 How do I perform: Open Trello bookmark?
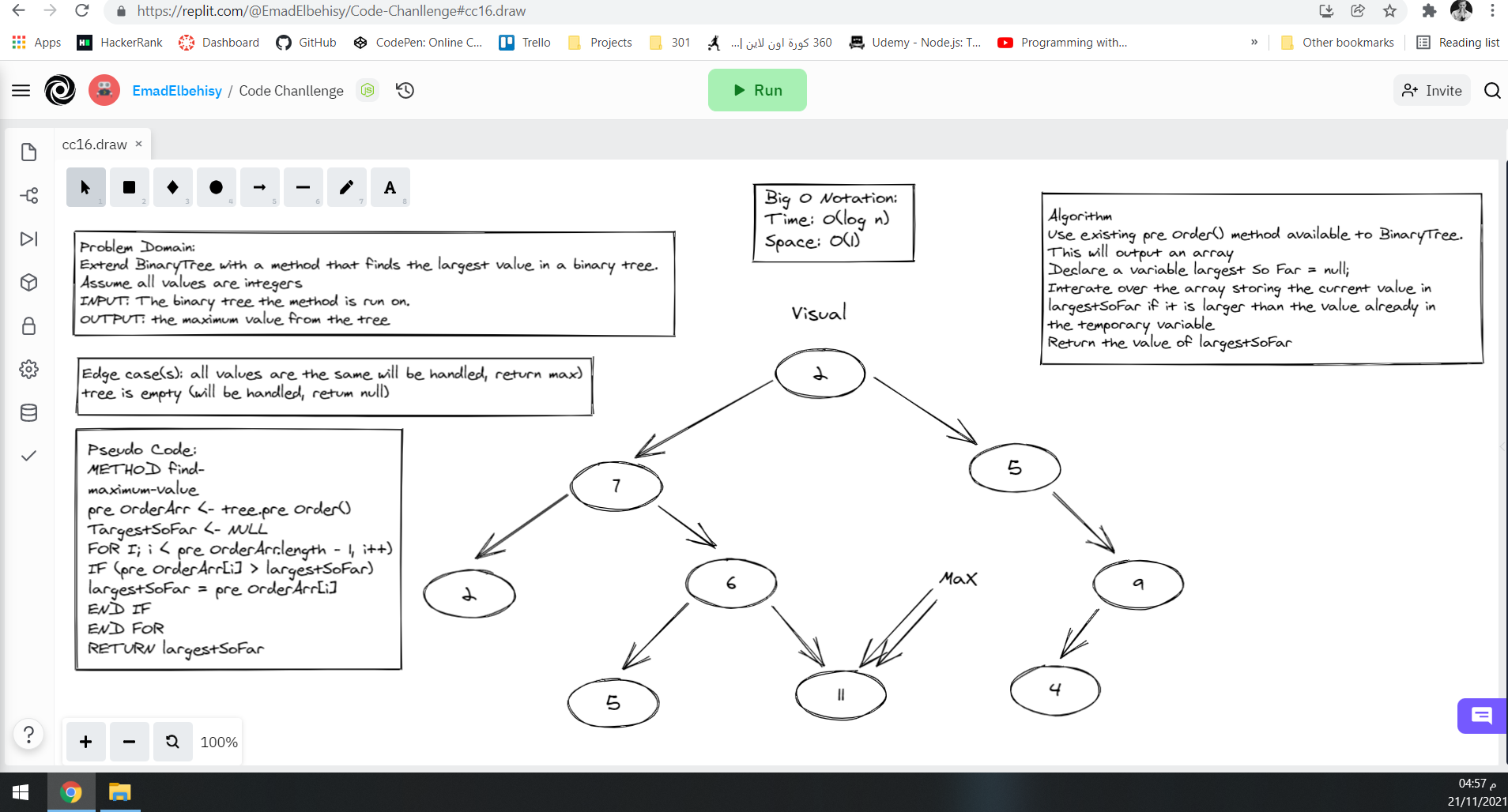pyautogui.click(x=525, y=43)
